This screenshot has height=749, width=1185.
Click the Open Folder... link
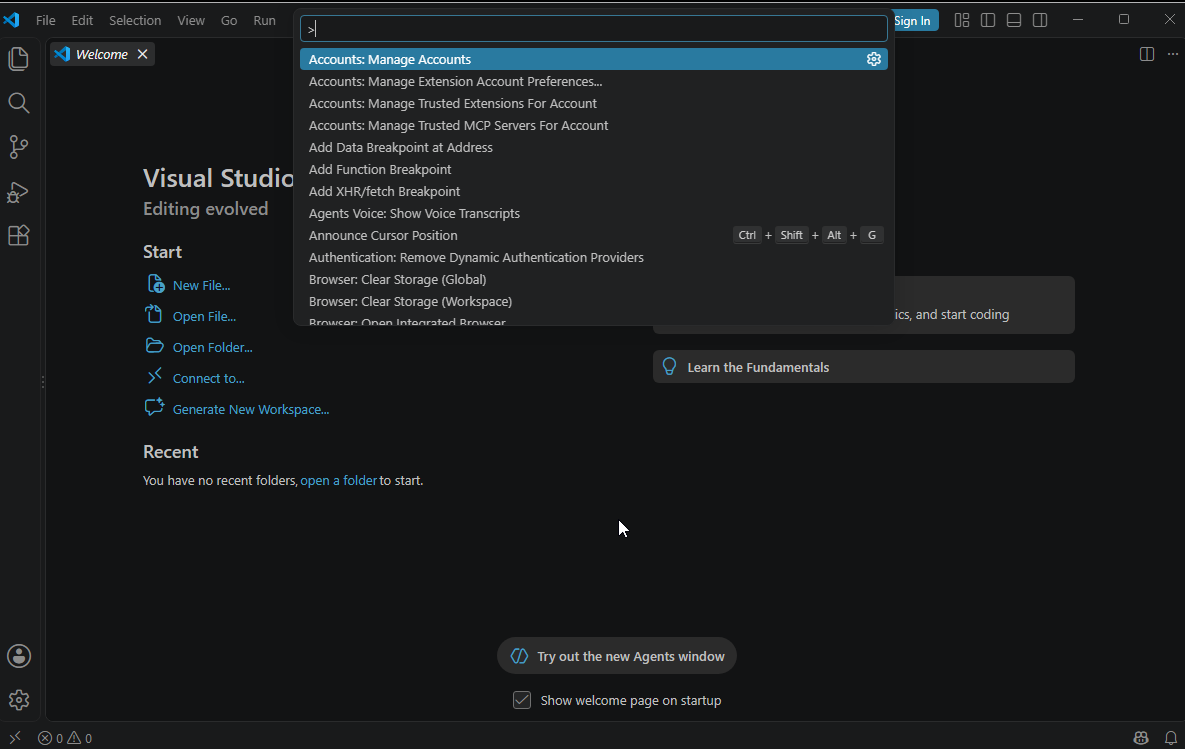(x=212, y=348)
